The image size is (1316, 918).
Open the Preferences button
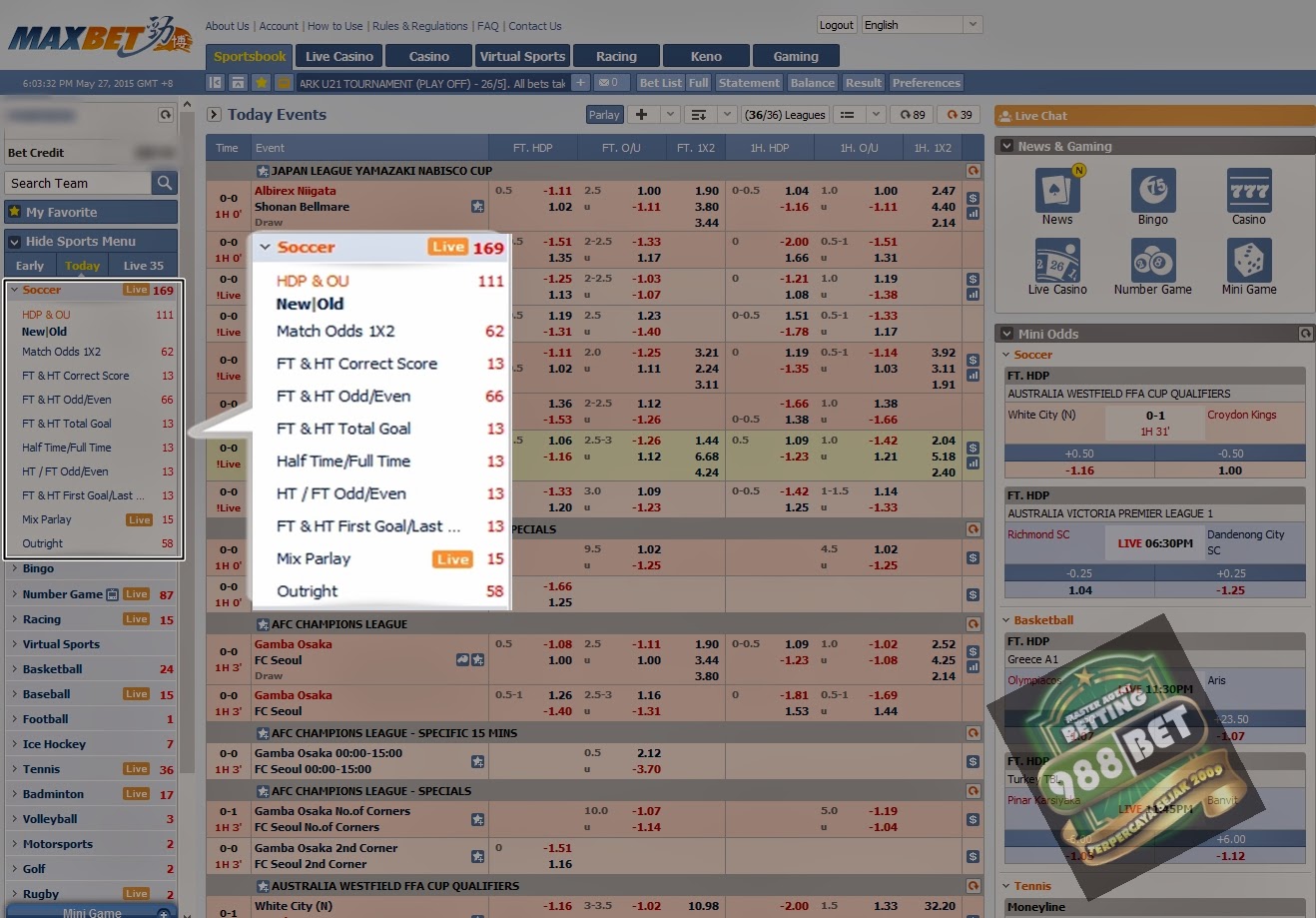coord(927,83)
